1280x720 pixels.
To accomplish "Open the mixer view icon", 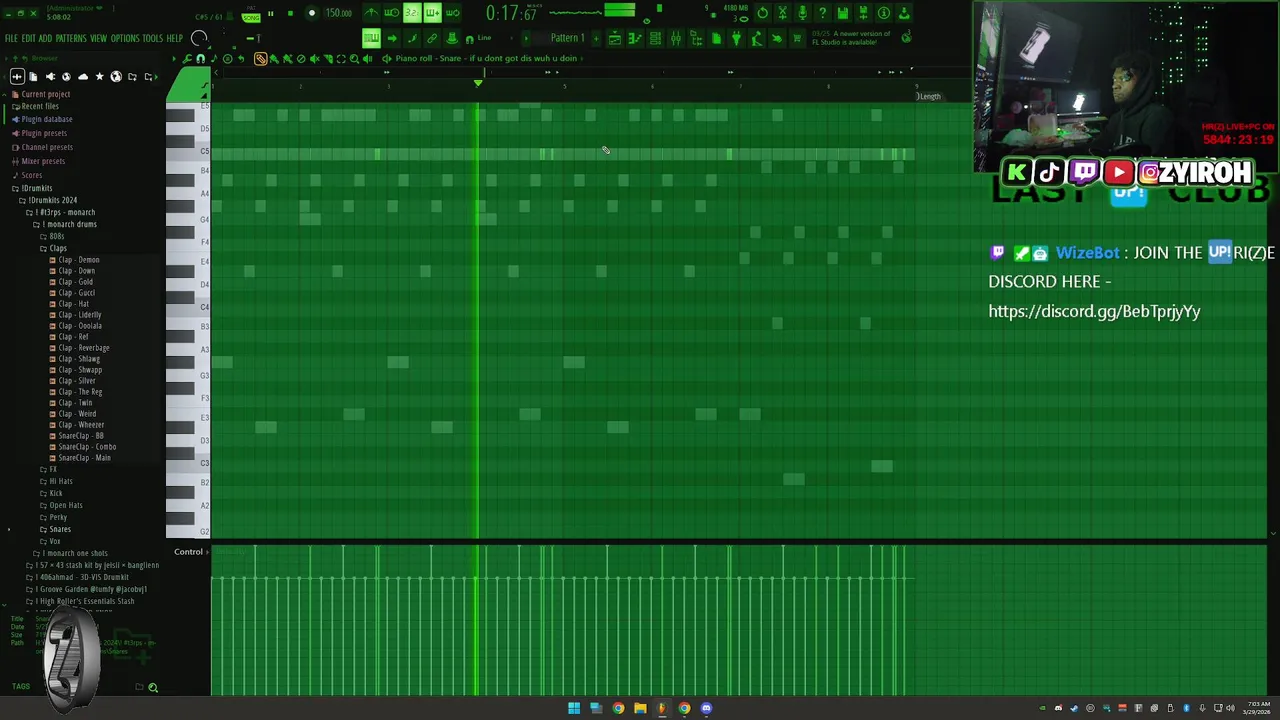I will click(676, 38).
